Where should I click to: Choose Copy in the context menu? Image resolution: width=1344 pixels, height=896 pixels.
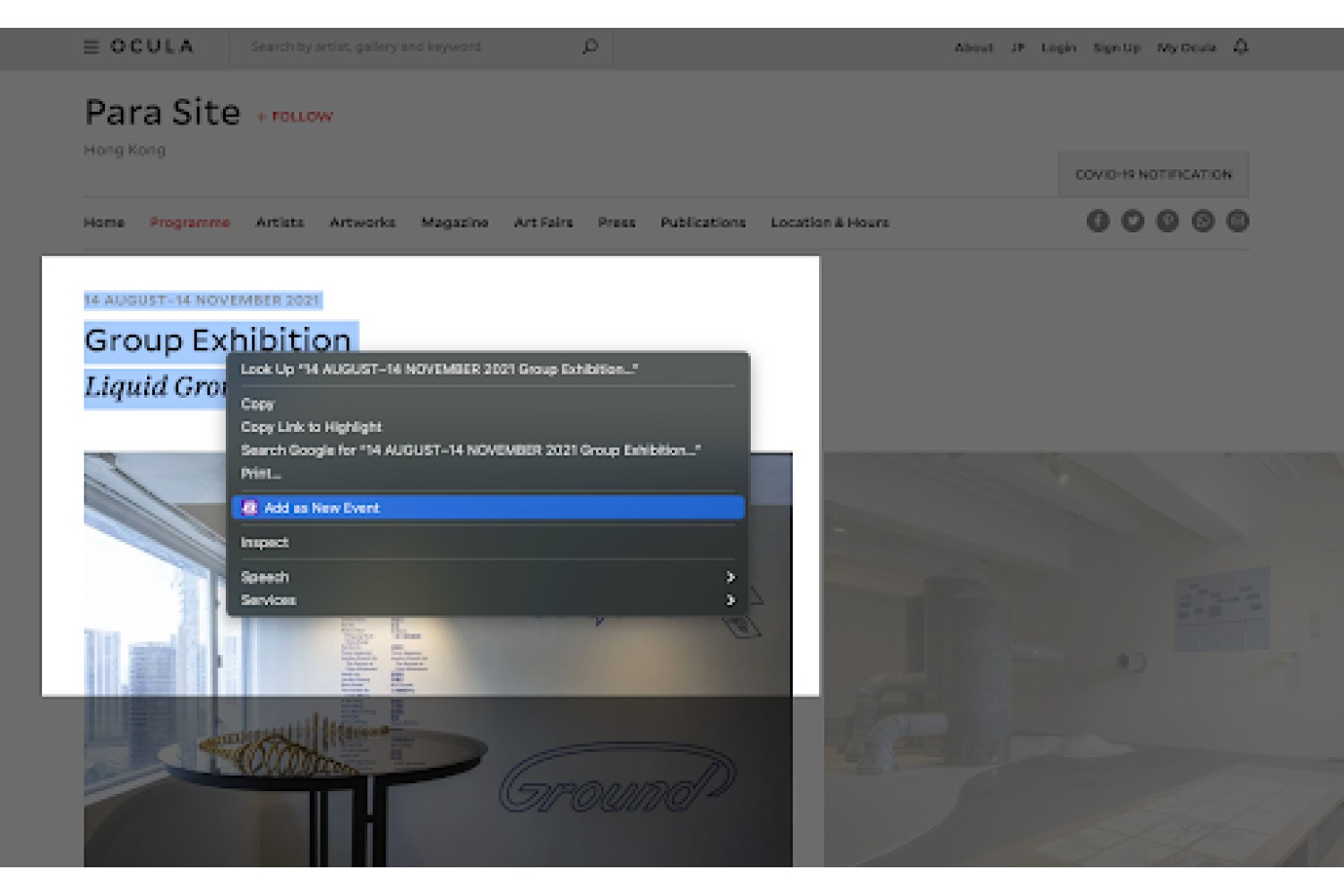(x=488, y=404)
